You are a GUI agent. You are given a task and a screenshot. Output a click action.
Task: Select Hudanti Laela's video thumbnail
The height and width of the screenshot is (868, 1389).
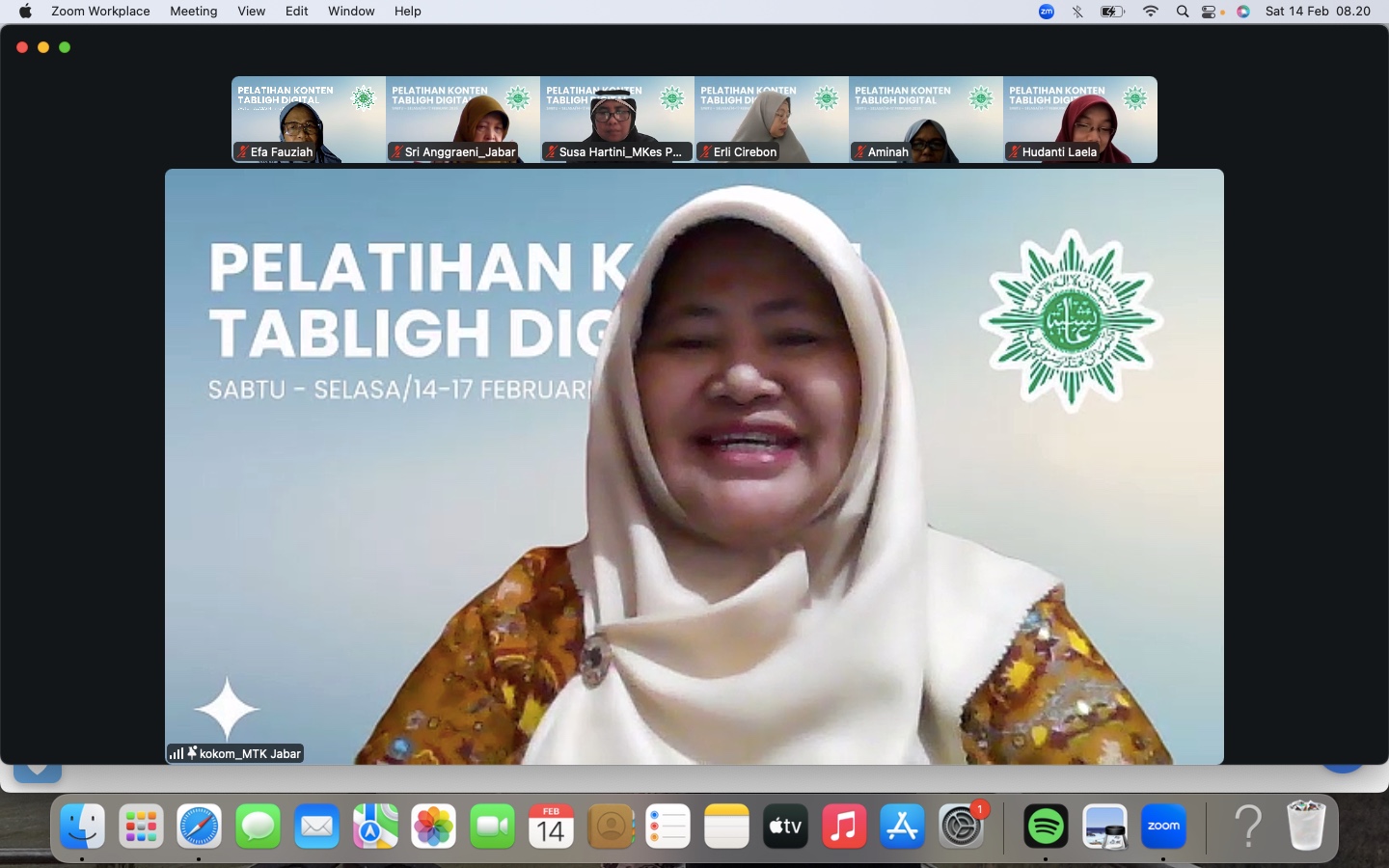1080,120
